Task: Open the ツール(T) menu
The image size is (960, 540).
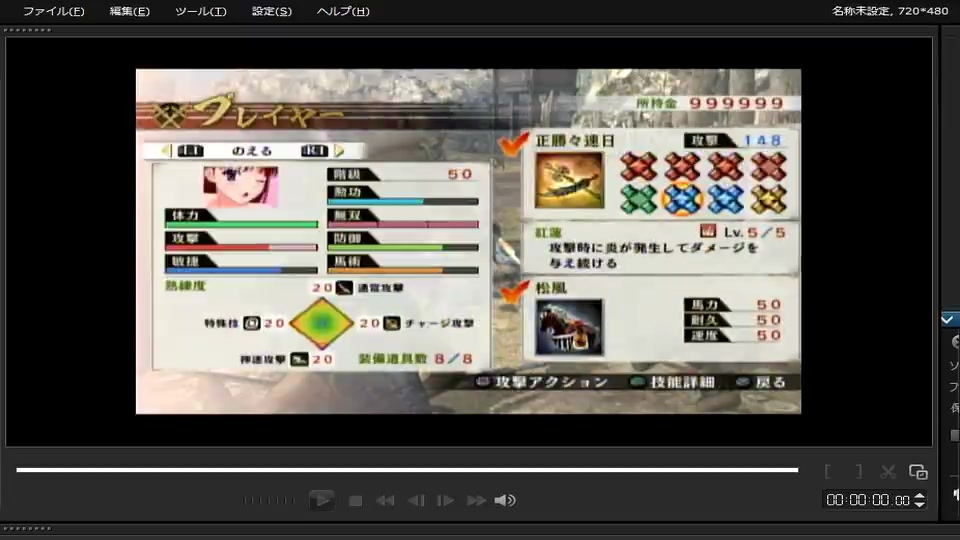Action: pos(200,11)
